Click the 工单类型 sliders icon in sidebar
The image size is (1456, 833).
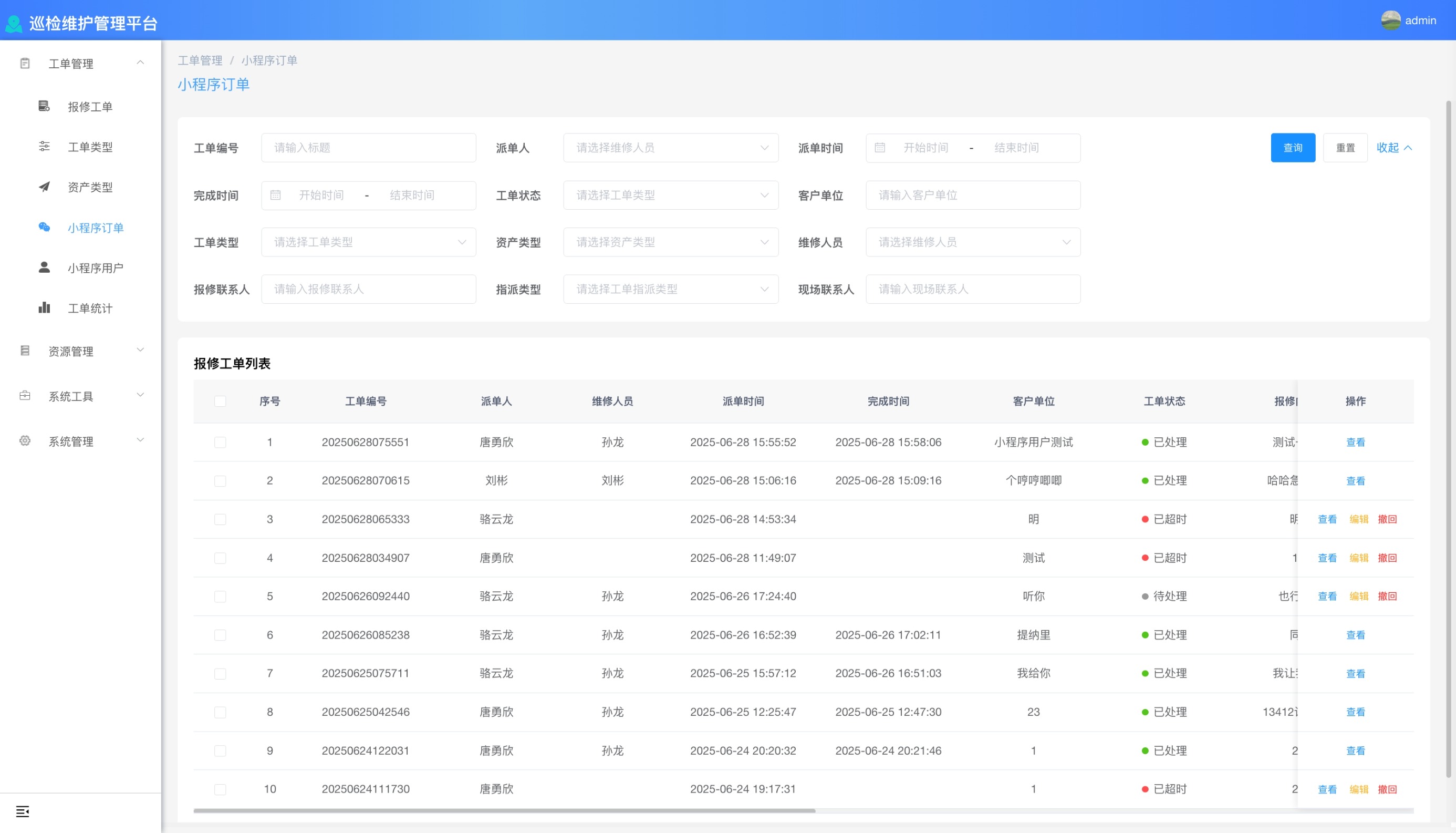coord(44,147)
